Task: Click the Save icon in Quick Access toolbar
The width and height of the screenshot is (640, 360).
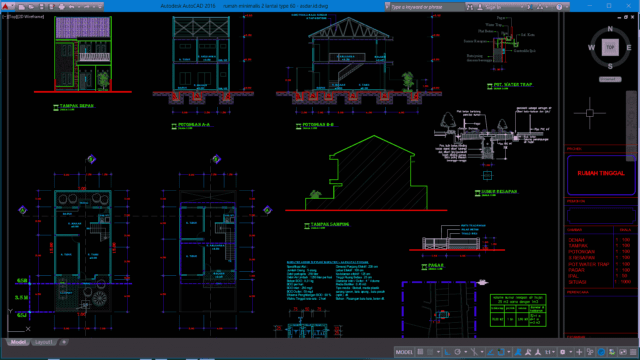Action: coord(42,7)
